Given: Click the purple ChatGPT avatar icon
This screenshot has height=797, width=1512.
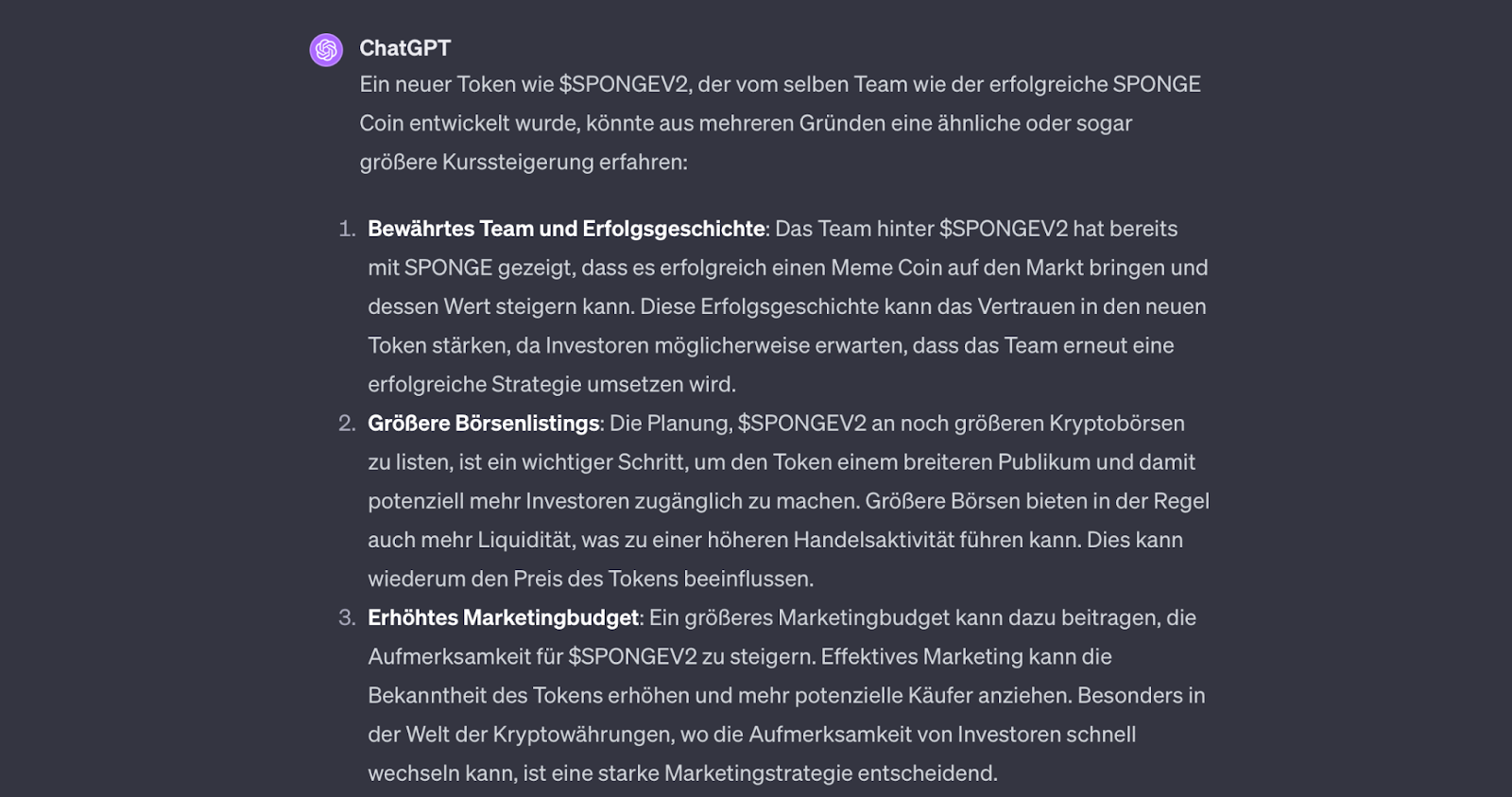Looking at the screenshot, I should coord(326,50).
